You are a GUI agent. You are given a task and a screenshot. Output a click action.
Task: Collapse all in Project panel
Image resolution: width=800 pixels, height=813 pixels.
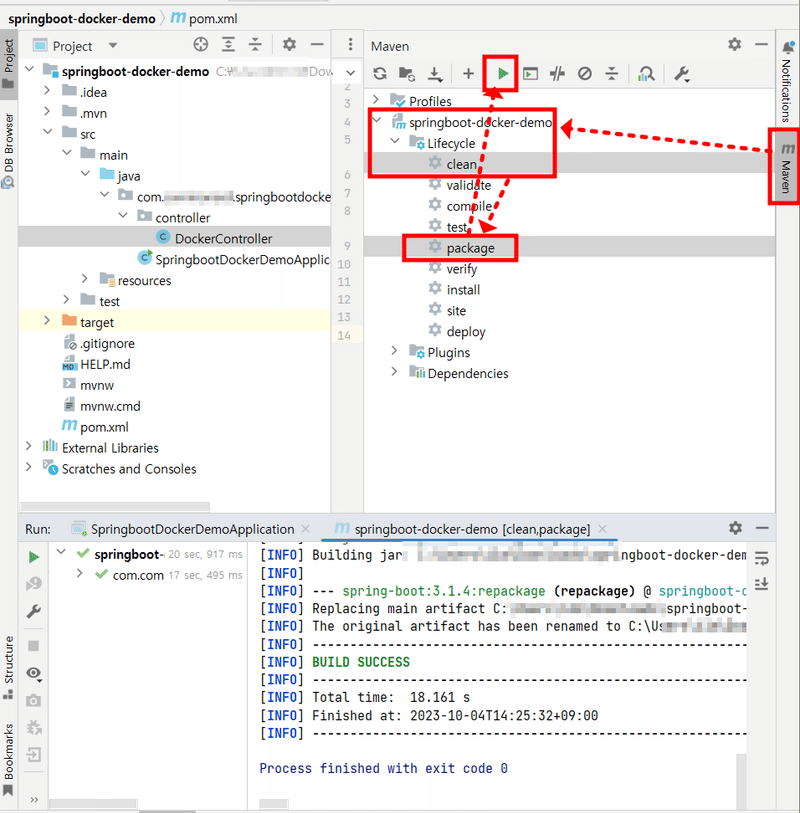click(x=255, y=45)
